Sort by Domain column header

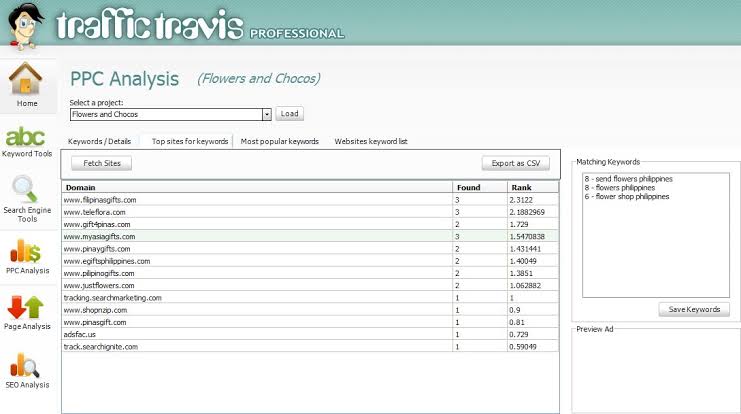pyautogui.click(x=257, y=188)
